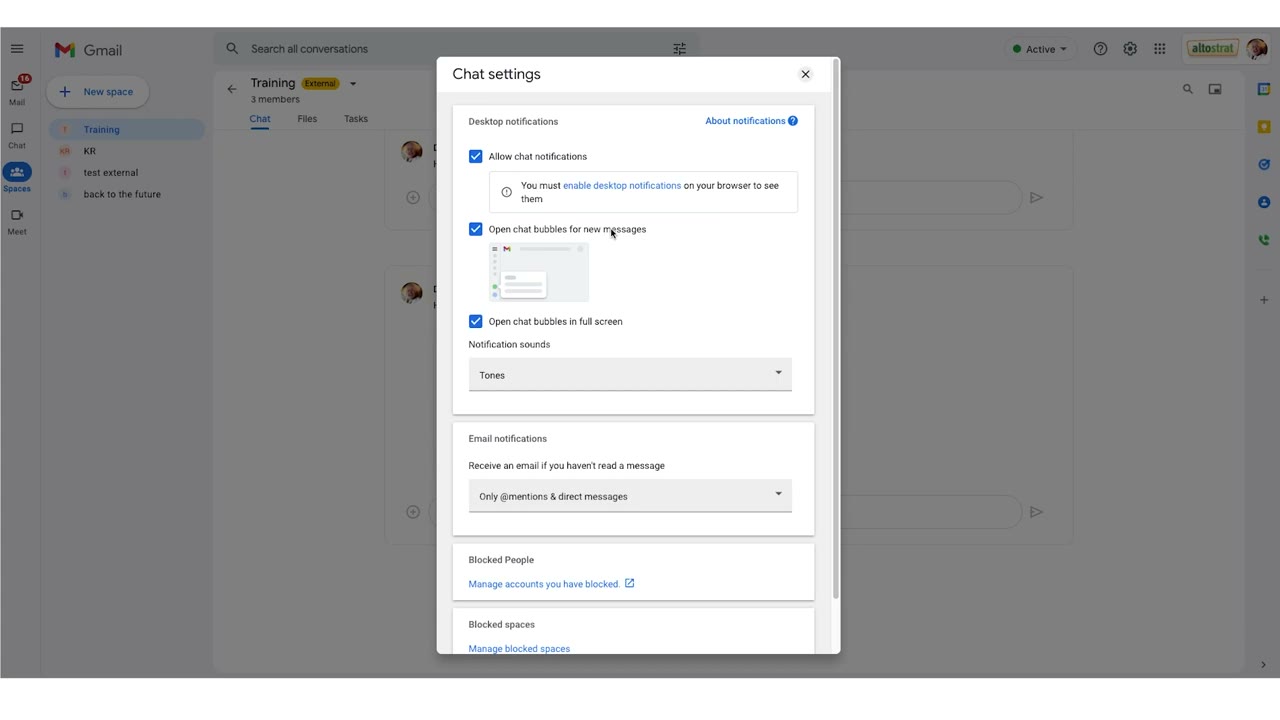1280x720 pixels.
Task: Open Manage accounts you have blocked link
Action: pos(551,584)
